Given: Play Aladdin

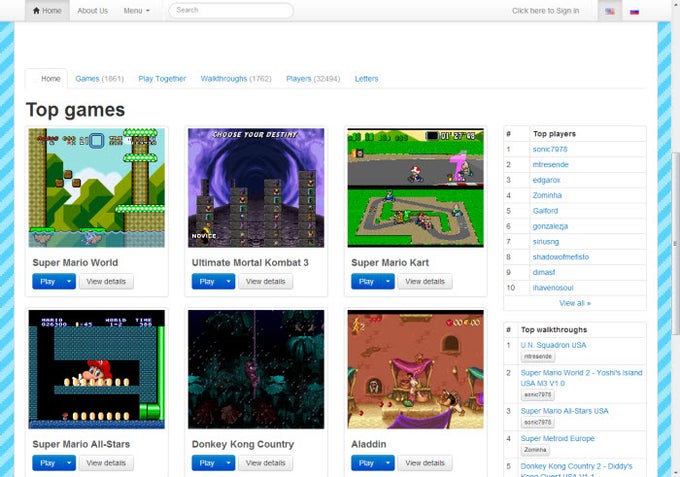Looking at the screenshot, I should click(x=366, y=463).
